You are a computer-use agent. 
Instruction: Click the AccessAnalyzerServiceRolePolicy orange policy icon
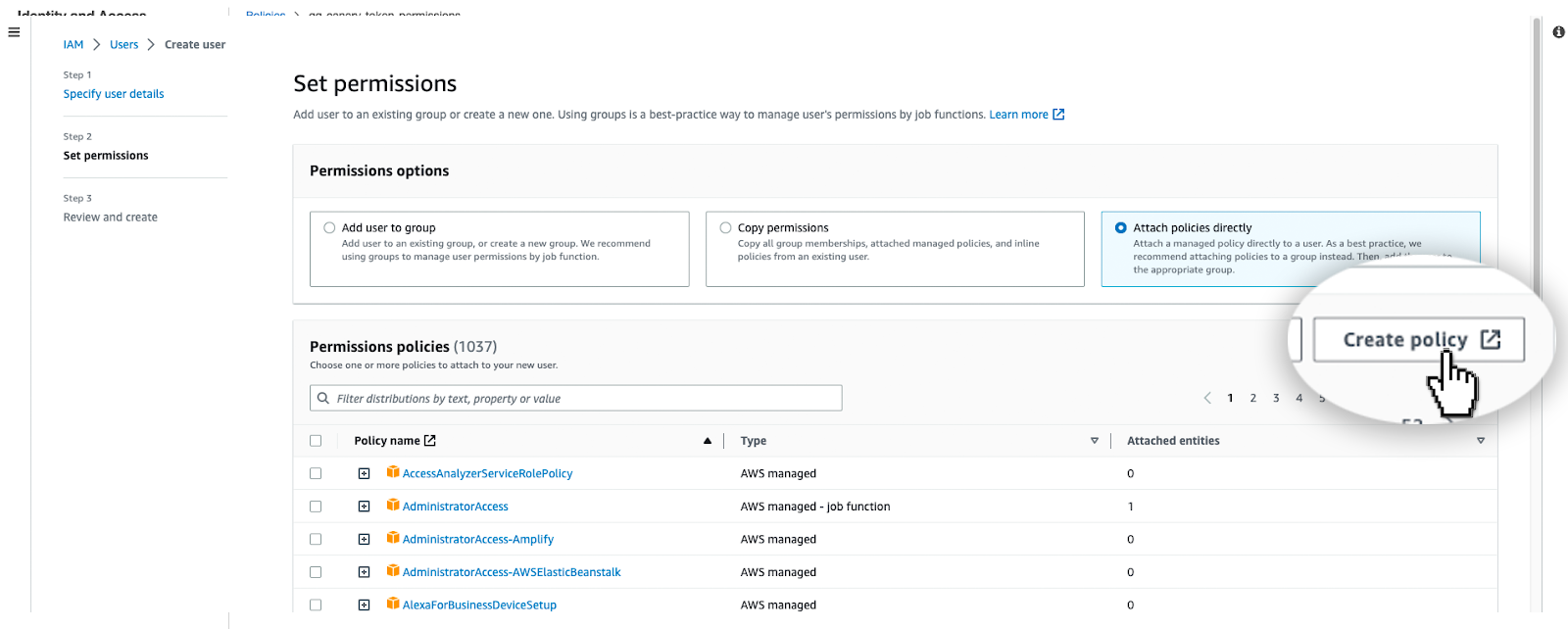coord(393,472)
